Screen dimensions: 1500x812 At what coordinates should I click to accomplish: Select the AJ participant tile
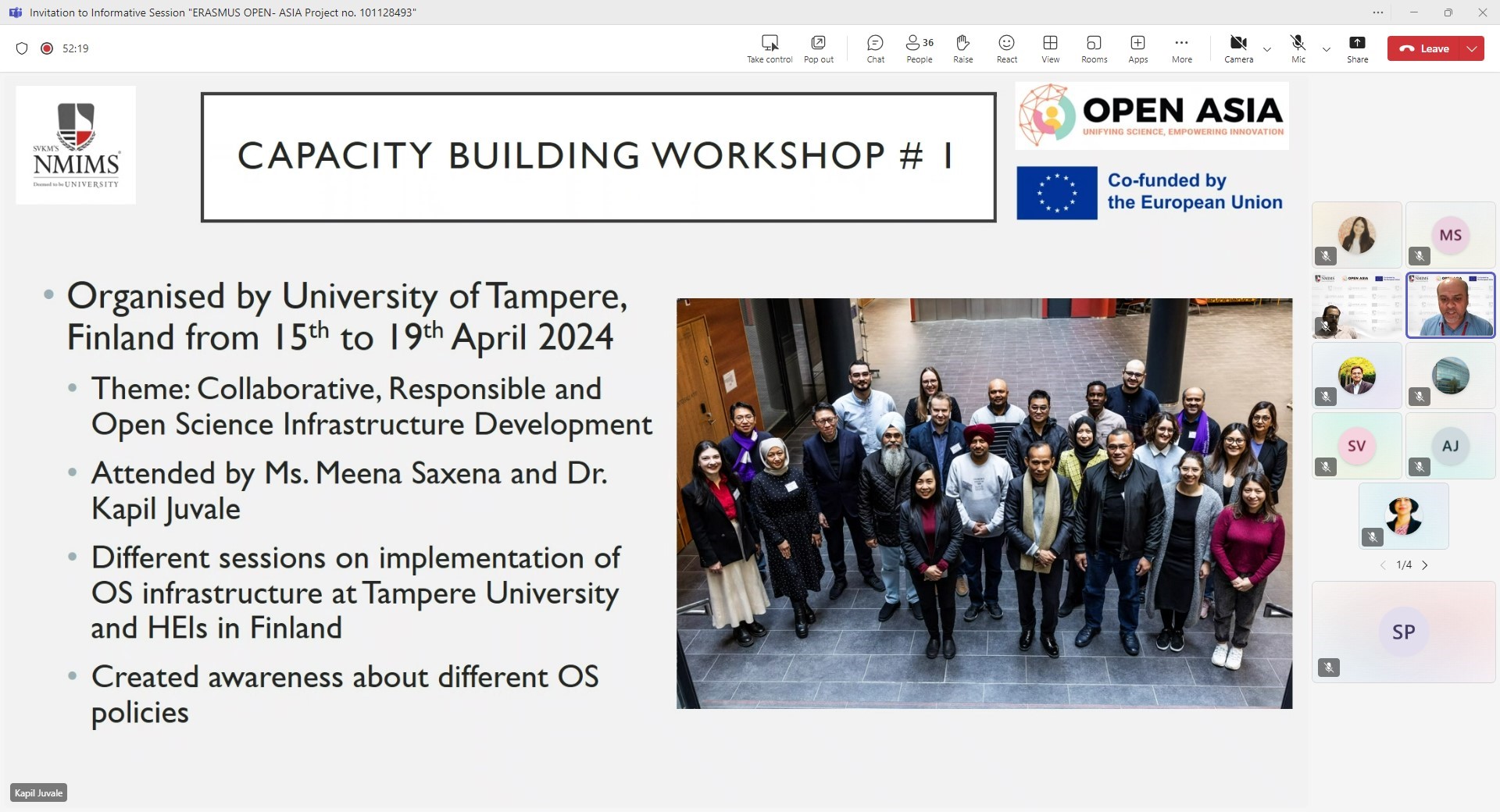pos(1450,446)
